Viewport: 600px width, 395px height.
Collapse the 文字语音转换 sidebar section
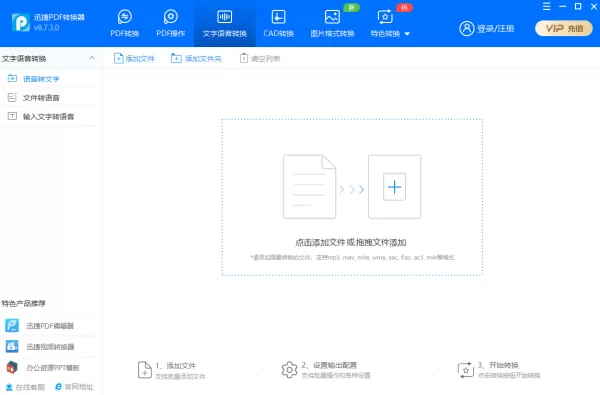92,58
